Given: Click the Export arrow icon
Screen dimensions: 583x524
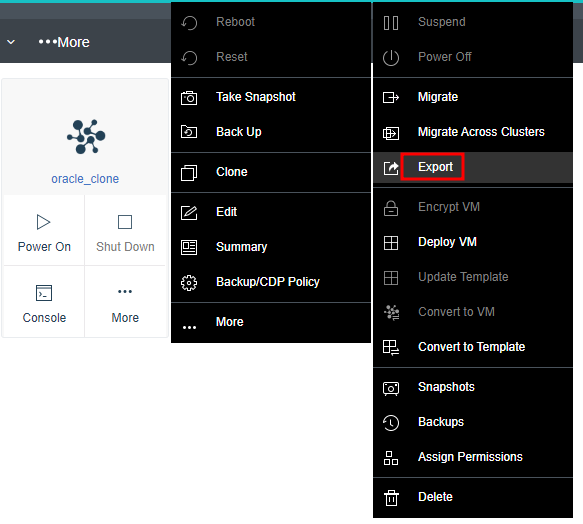Looking at the screenshot, I should [x=391, y=168].
